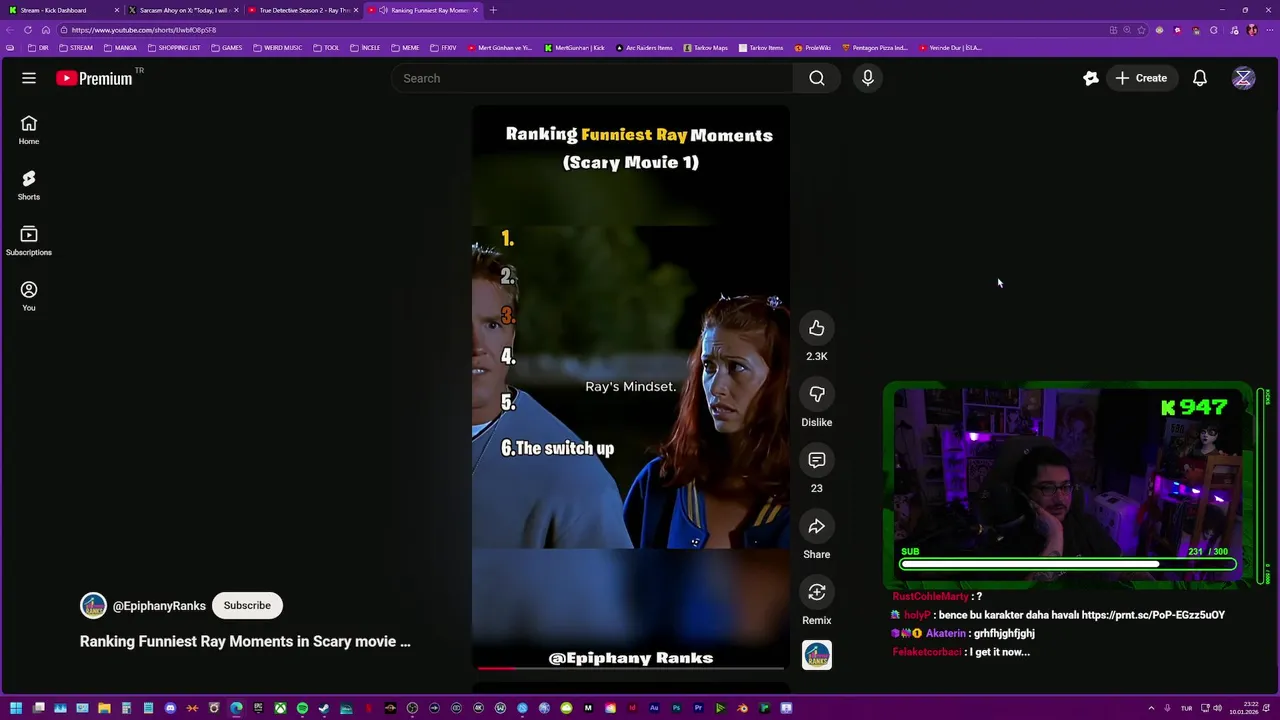
Task: Open Discord from the taskbar
Action: (x=170, y=709)
